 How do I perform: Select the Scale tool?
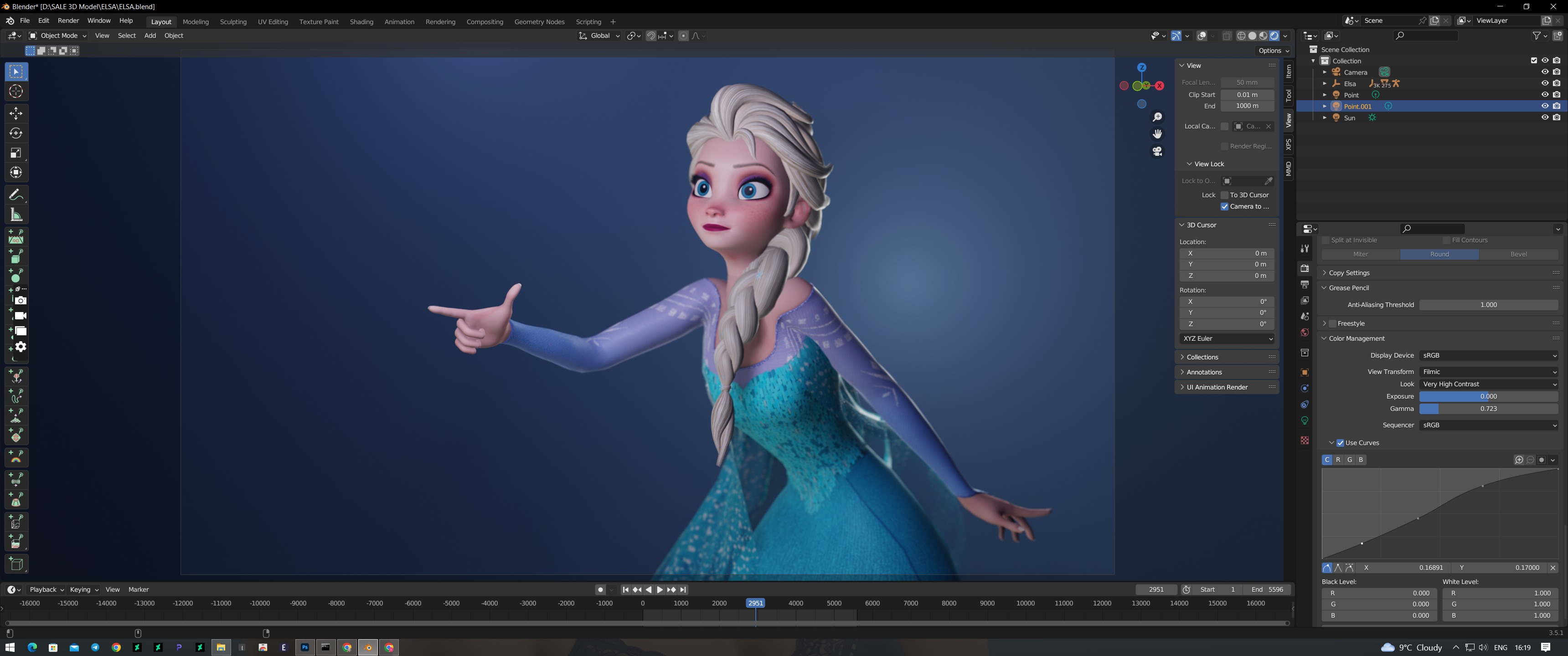pyautogui.click(x=16, y=153)
